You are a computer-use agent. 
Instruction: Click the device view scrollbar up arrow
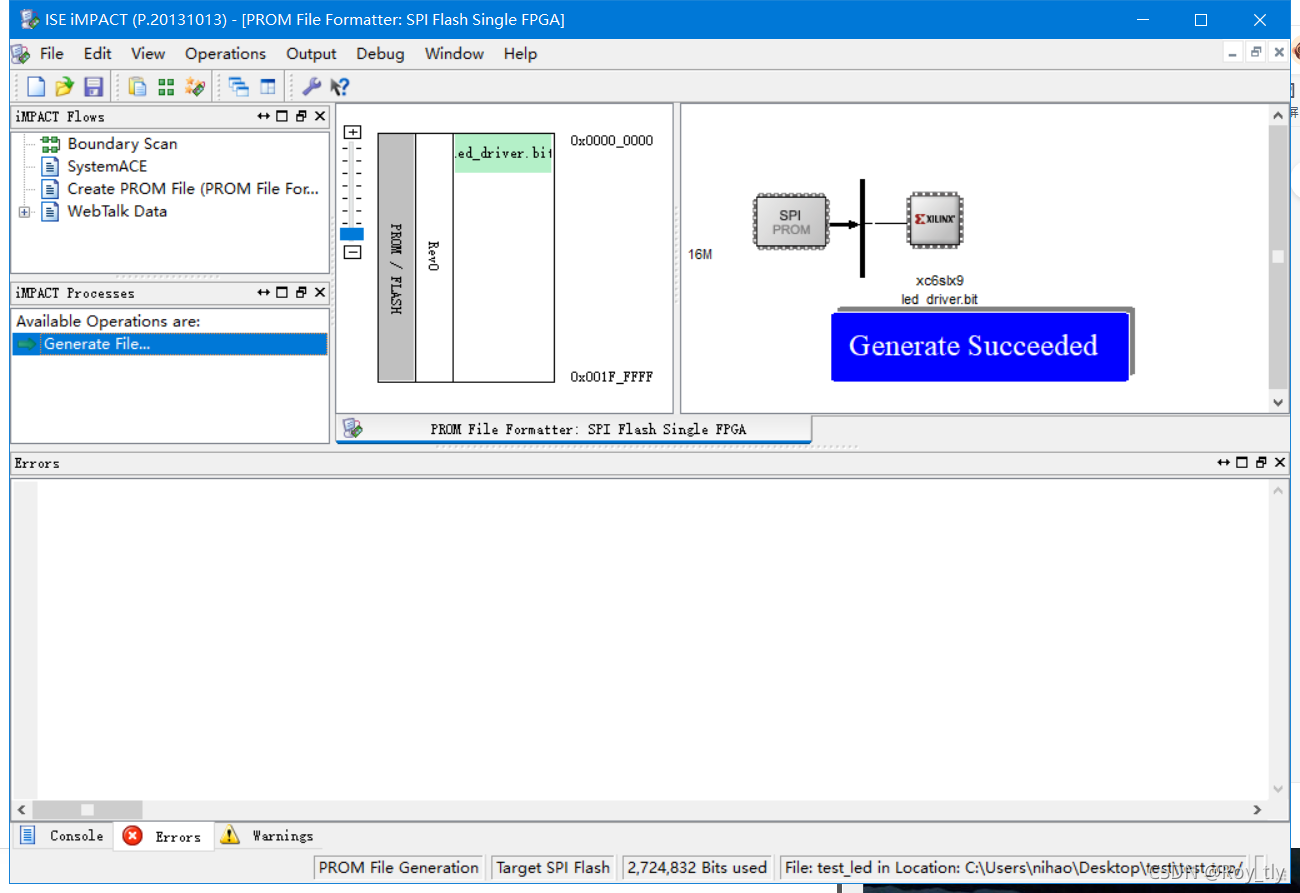click(x=1278, y=116)
